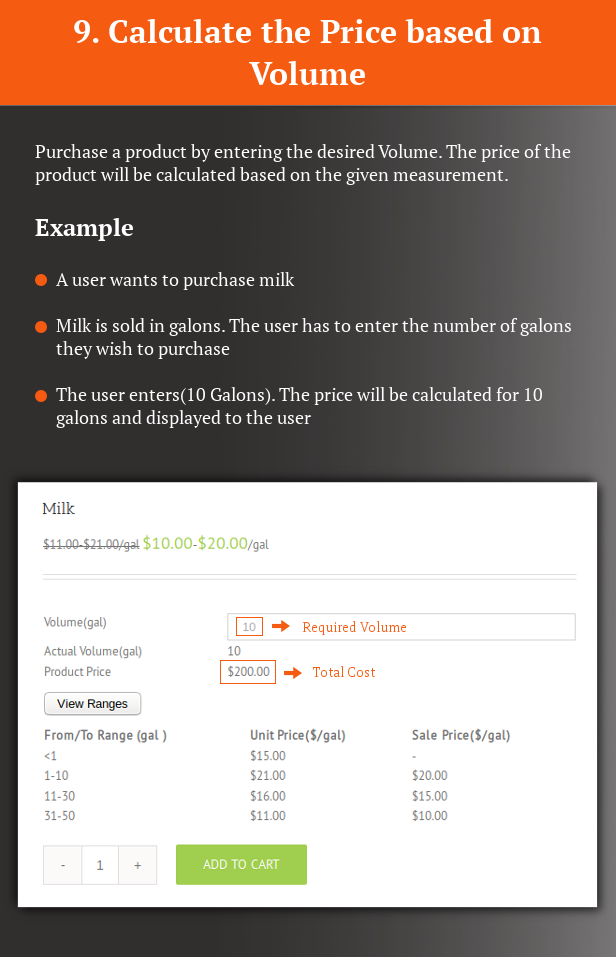This screenshot has width=616, height=957.
Task: Click the Volume(gal) input field
Action: tap(401, 627)
